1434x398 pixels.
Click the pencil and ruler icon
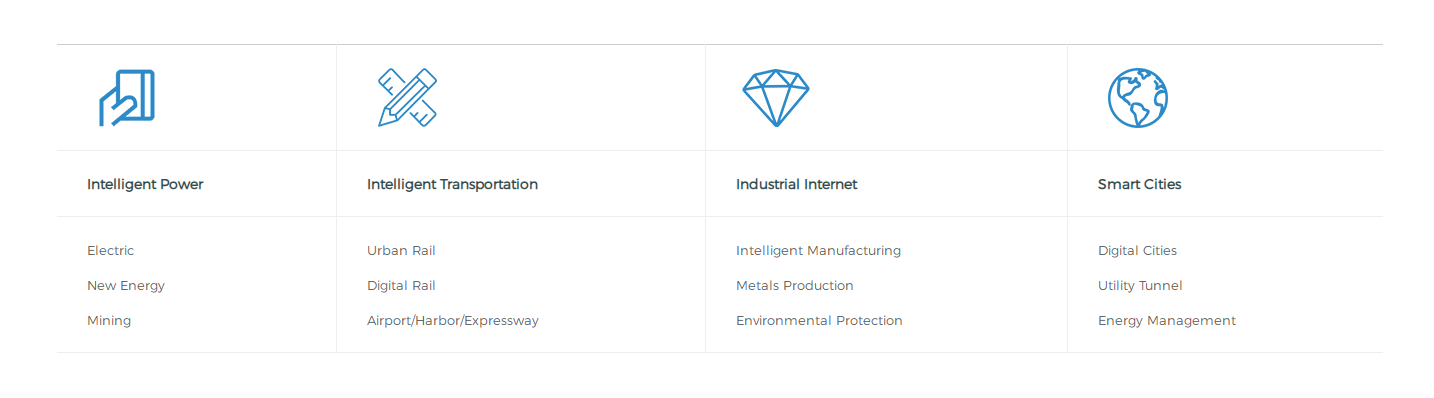407,98
